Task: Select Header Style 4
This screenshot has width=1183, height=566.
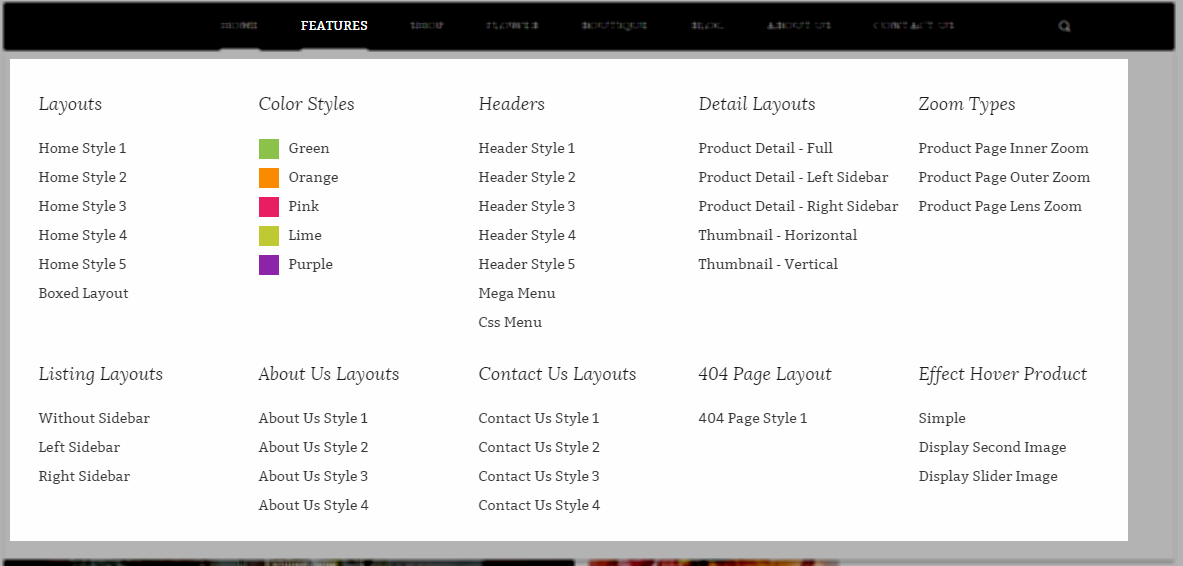Action: click(527, 235)
